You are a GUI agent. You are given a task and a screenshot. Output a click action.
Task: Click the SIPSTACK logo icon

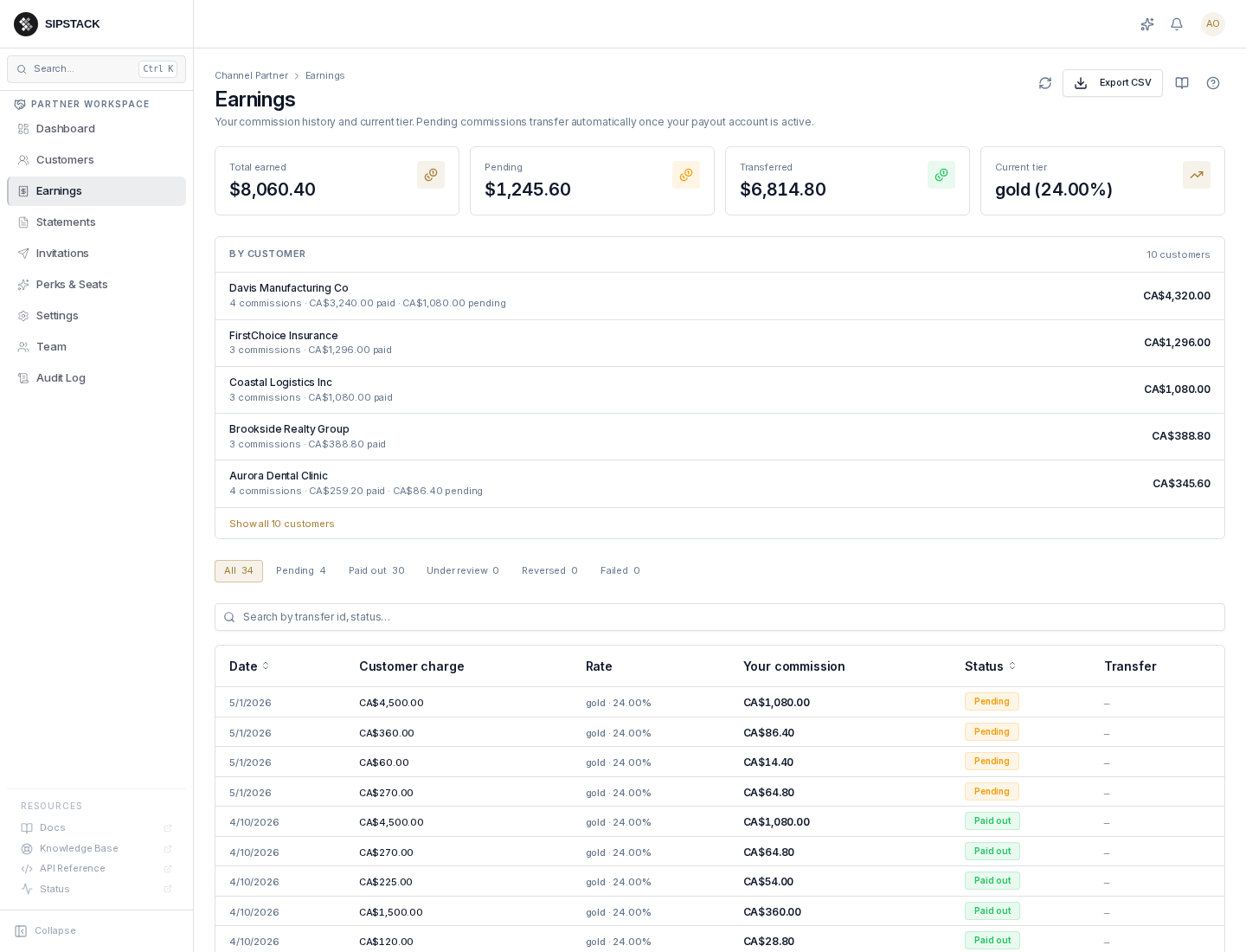(26, 24)
